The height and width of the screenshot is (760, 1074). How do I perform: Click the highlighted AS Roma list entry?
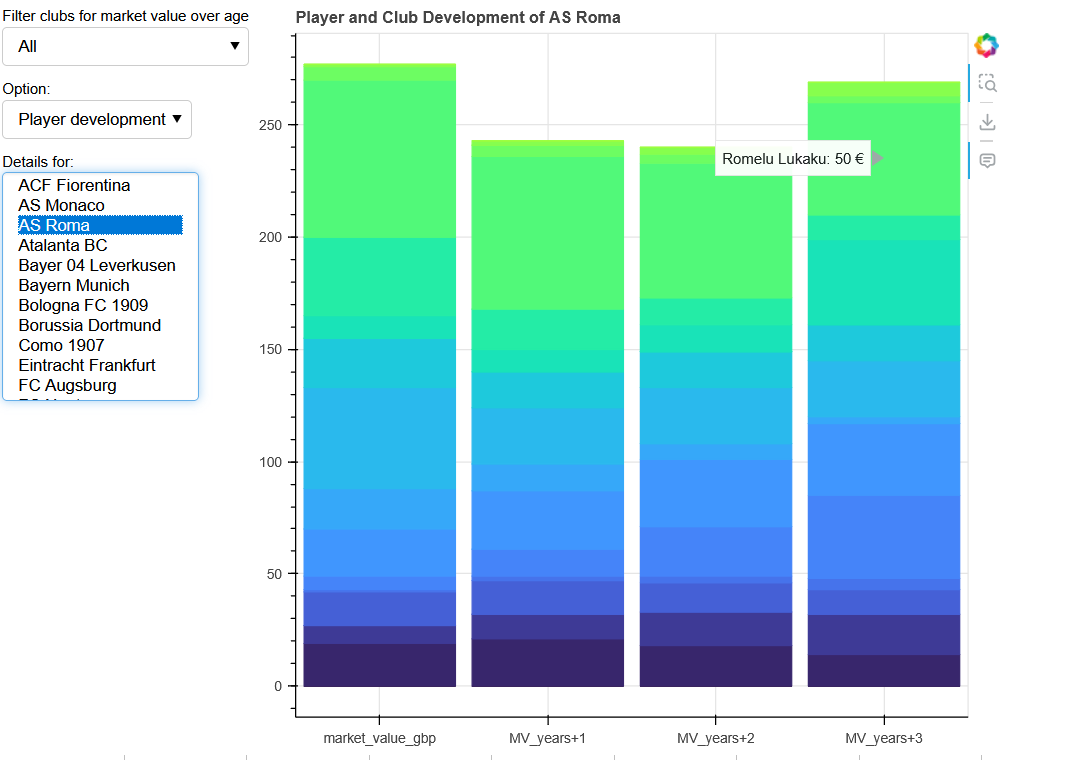[x=54, y=225]
